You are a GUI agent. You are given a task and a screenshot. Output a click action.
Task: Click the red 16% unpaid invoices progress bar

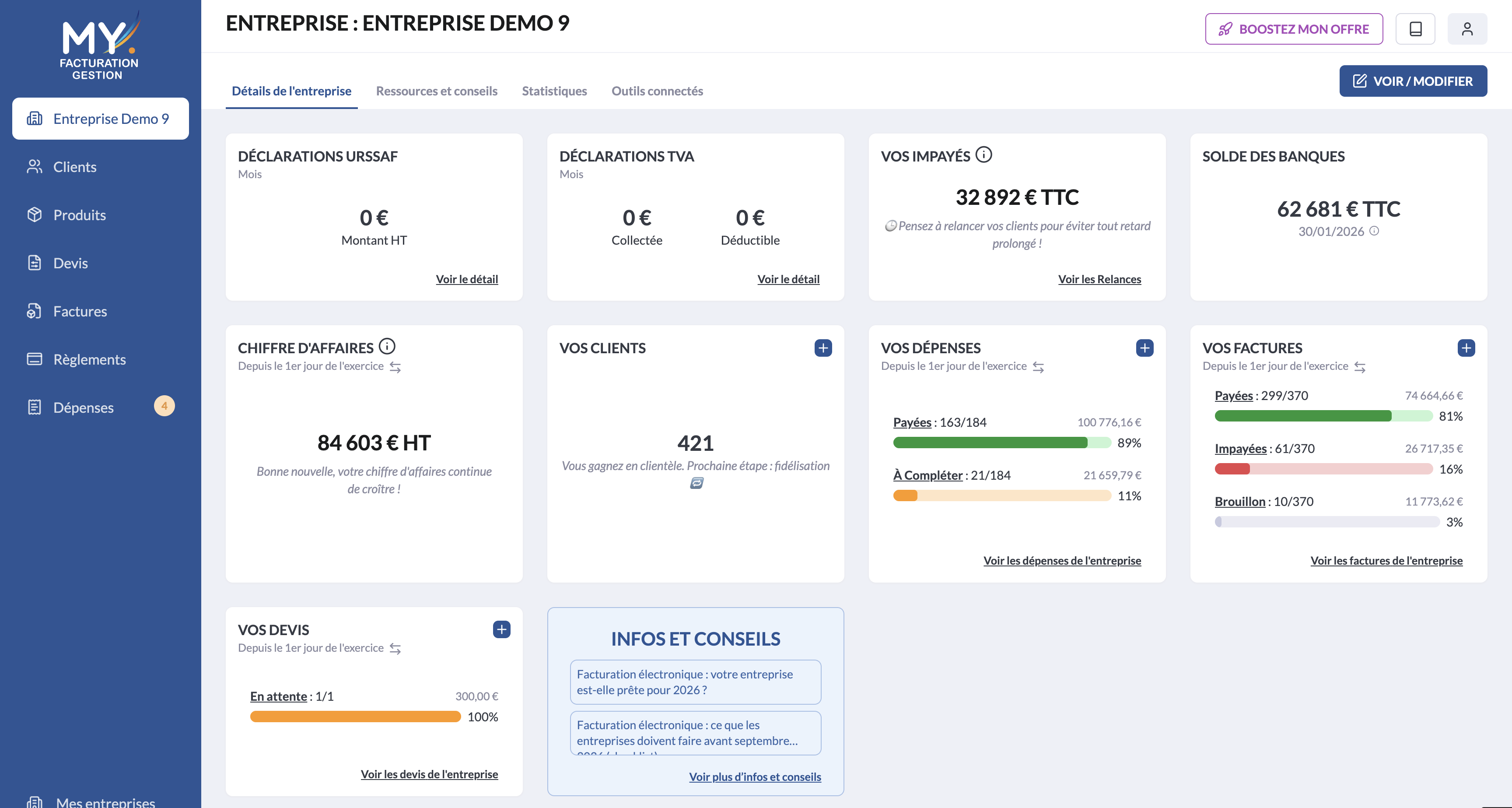1323,469
